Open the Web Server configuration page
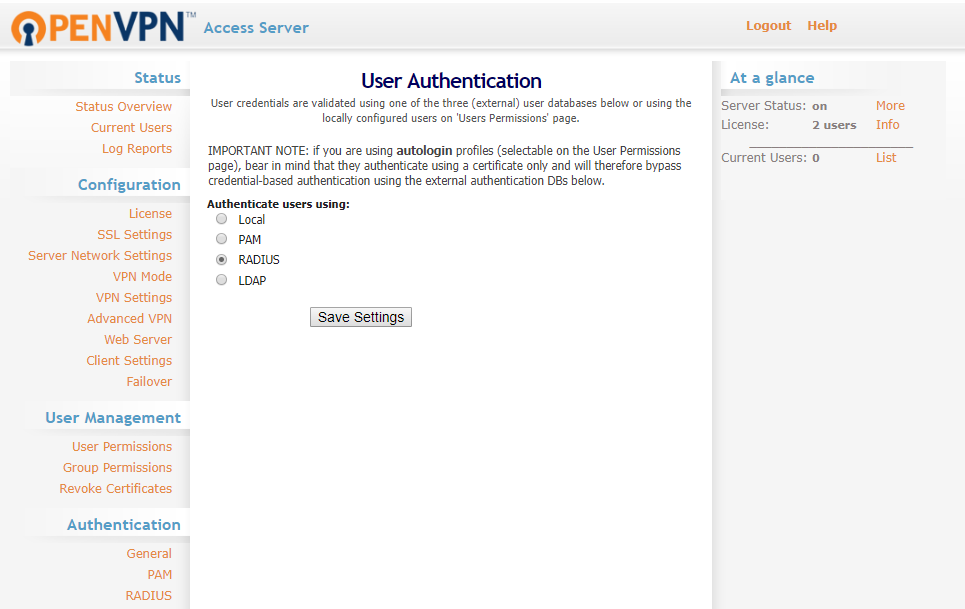The image size is (965, 609). (138, 339)
